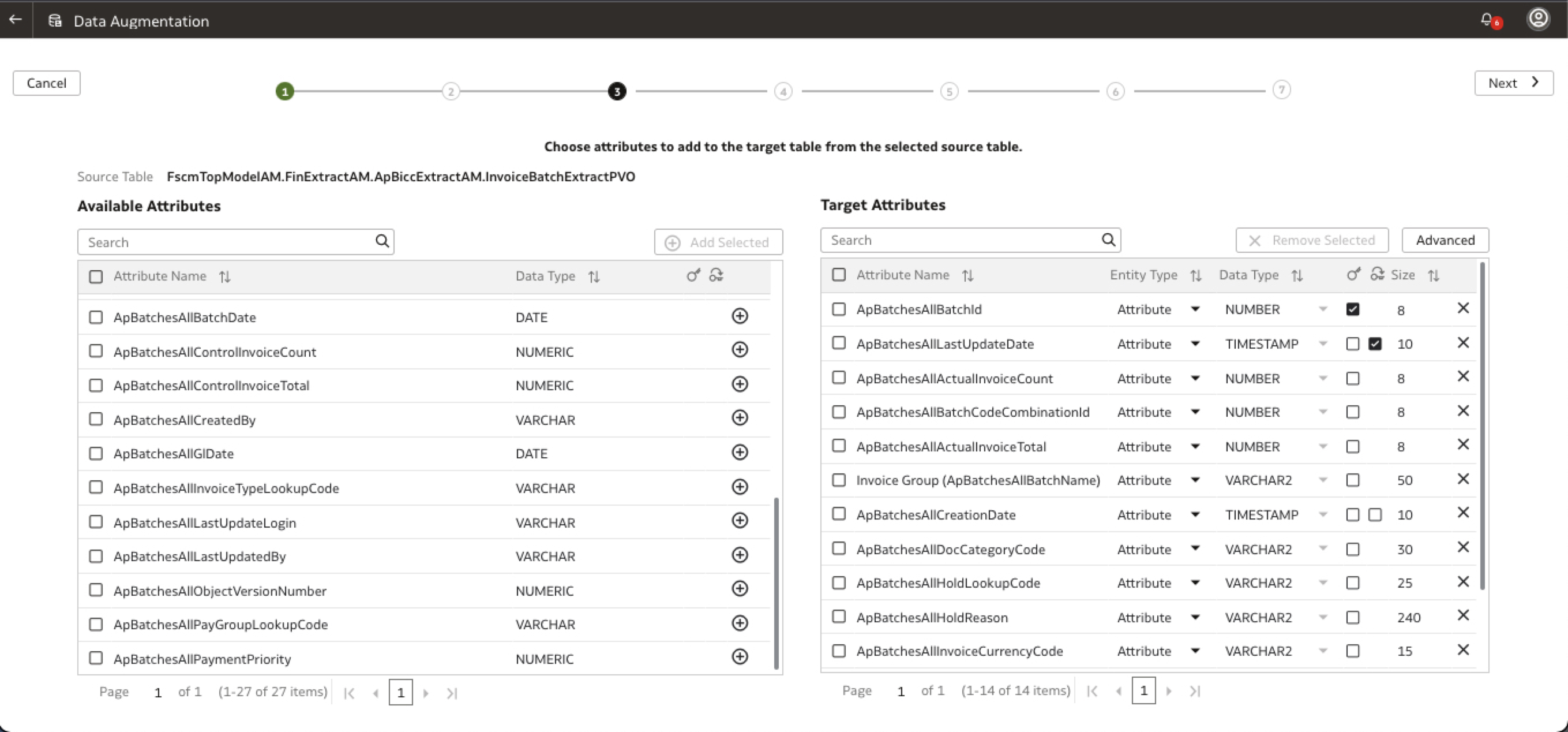Check the ApBatchesAllCreatedBy checkbox
The height and width of the screenshot is (732, 1568).
[x=96, y=419]
